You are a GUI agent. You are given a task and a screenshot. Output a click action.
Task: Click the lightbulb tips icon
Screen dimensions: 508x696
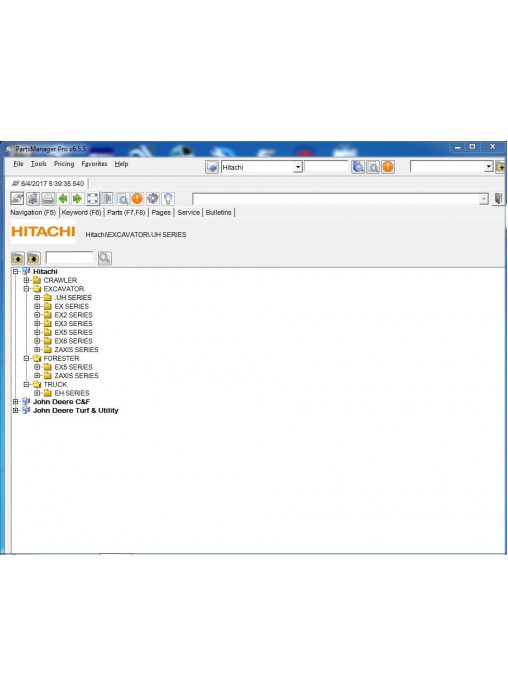(168, 199)
